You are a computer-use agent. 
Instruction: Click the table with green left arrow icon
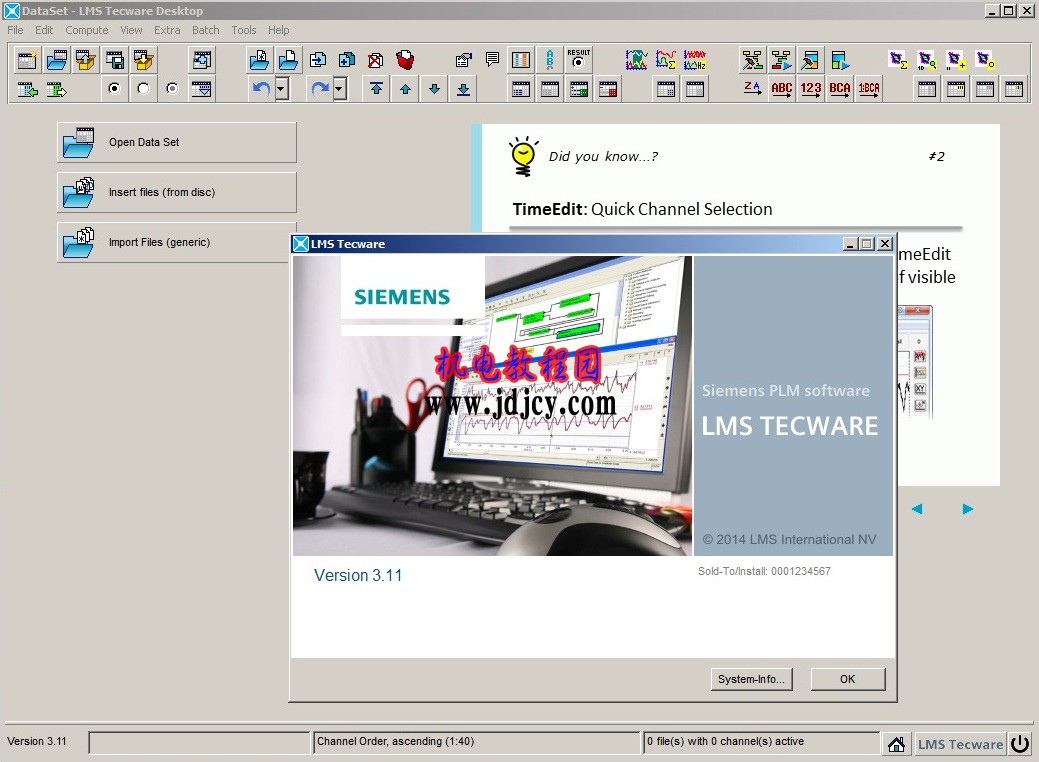coord(27,89)
